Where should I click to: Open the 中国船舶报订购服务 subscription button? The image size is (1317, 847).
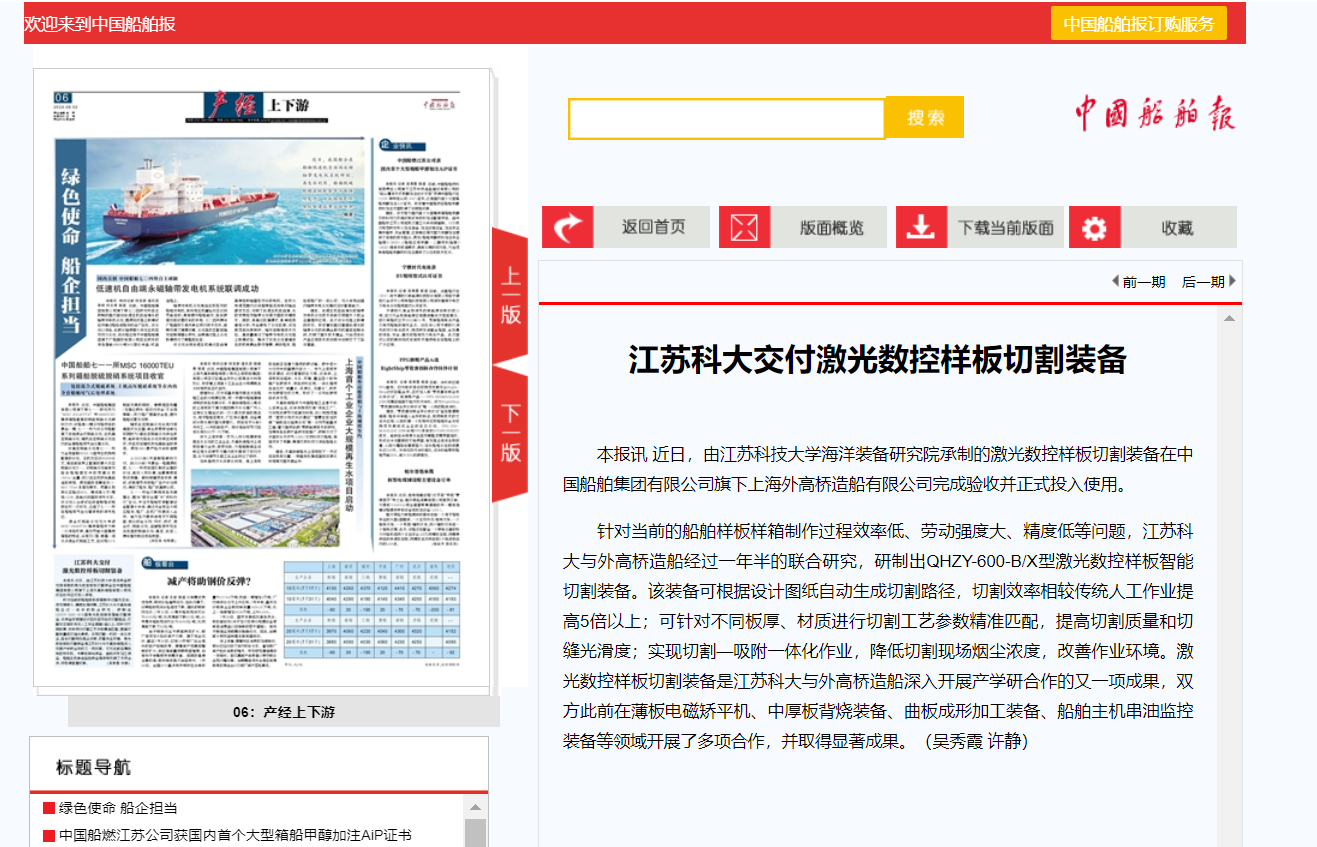tap(1138, 24)
